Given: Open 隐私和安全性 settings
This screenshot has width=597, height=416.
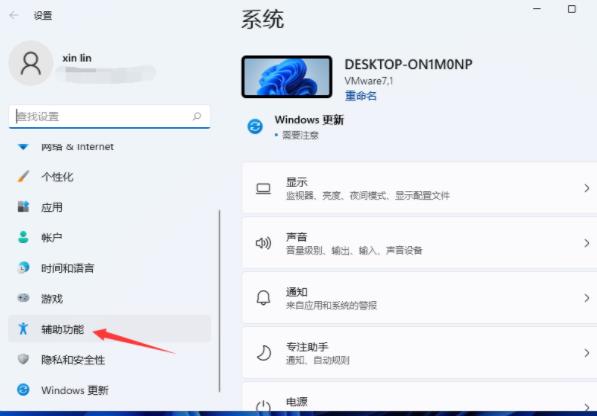Looking at the screenshot, I should [x=109, y=360].
